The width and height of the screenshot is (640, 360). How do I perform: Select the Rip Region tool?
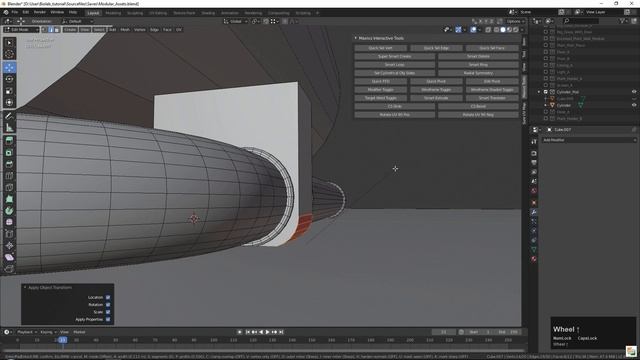pos(9,269)
